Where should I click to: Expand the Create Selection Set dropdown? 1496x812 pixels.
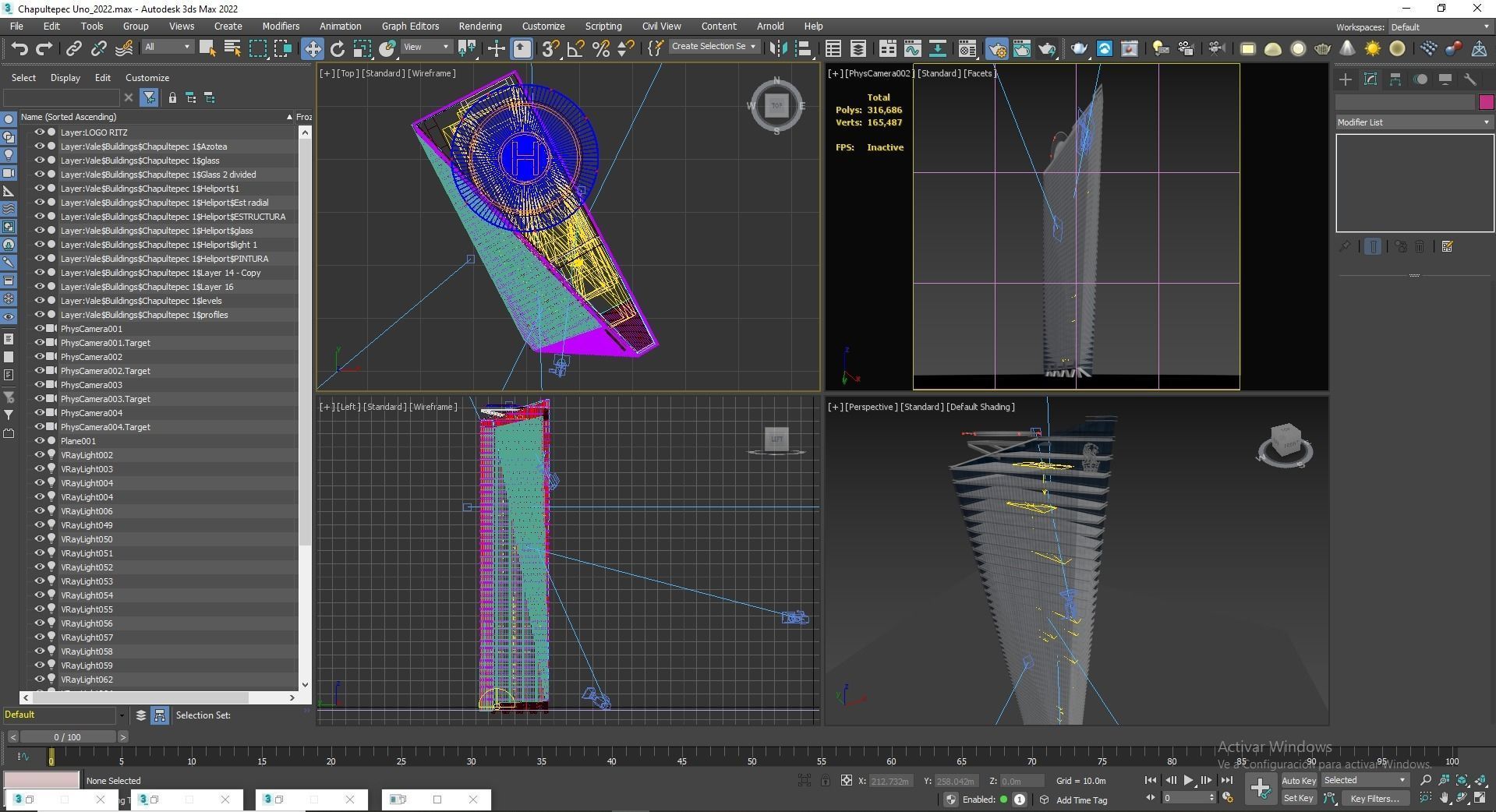pyautogui.click(x=714, y=47)
